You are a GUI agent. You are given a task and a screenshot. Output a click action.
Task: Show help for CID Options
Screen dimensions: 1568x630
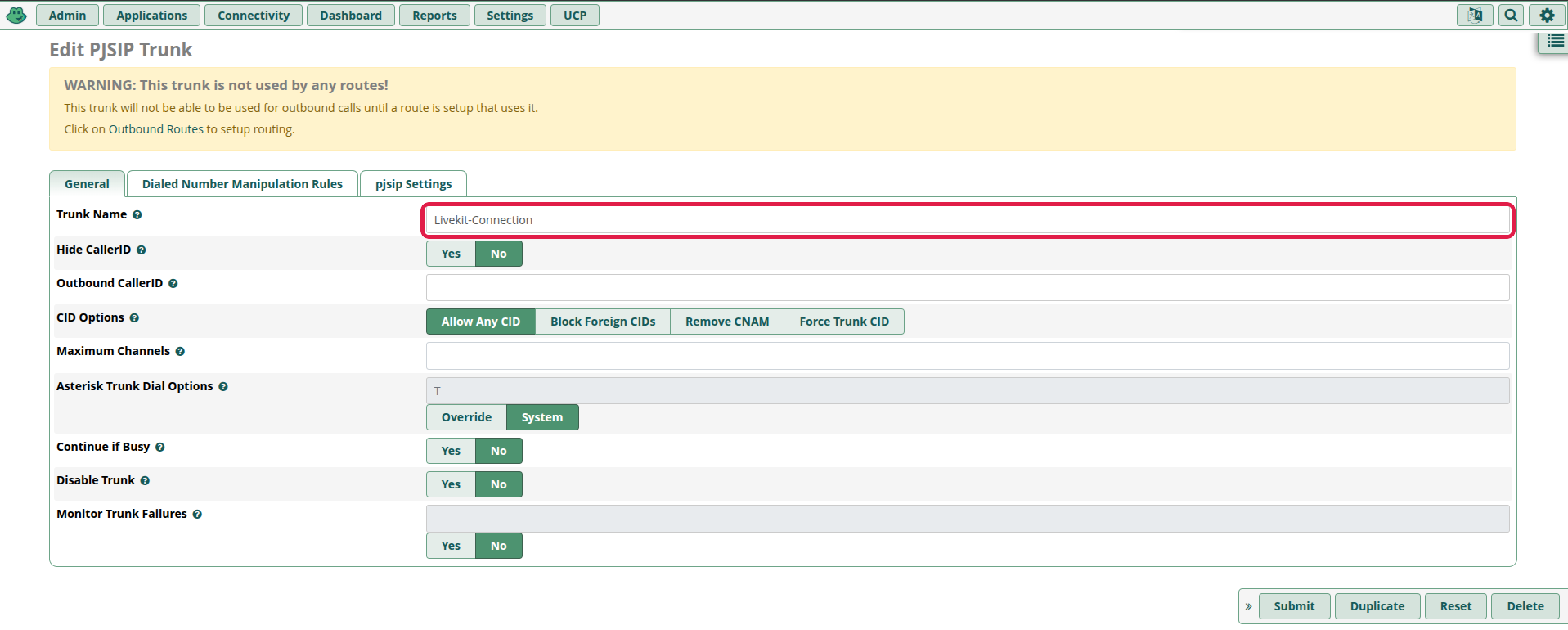coord(134,318)
